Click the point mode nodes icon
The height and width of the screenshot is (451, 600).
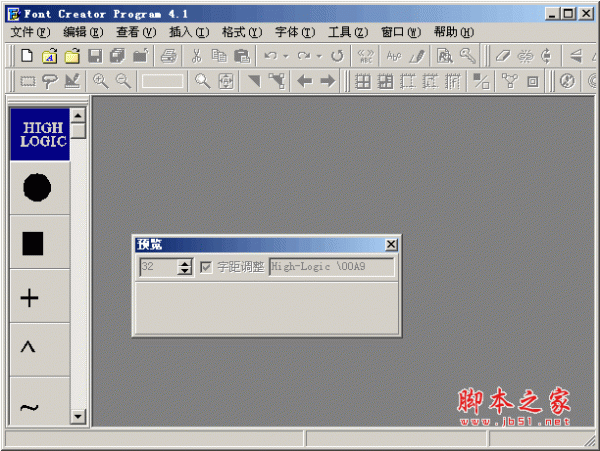277,81
